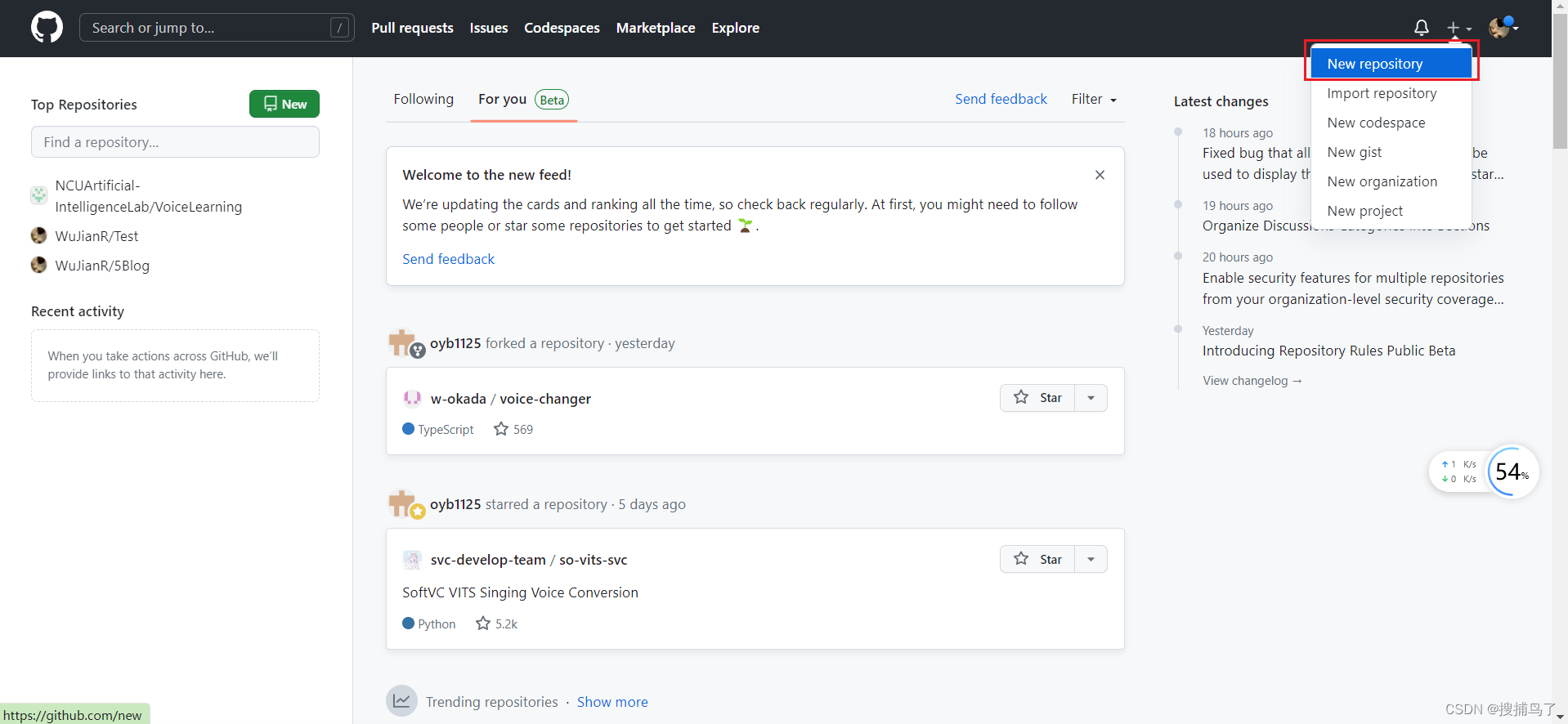Choose New project menu entry

pos(1391,211)
